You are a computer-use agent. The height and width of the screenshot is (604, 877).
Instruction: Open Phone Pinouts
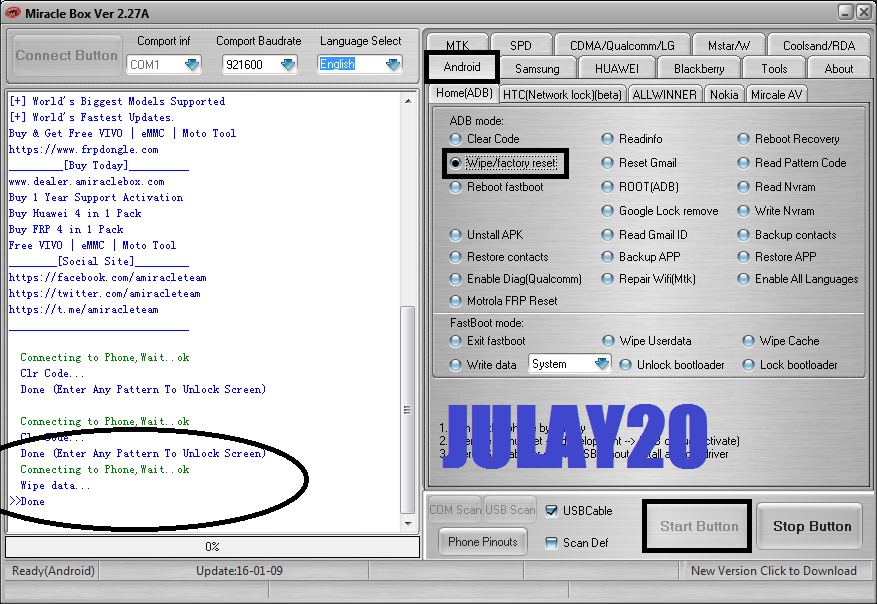tap(483, 542)
